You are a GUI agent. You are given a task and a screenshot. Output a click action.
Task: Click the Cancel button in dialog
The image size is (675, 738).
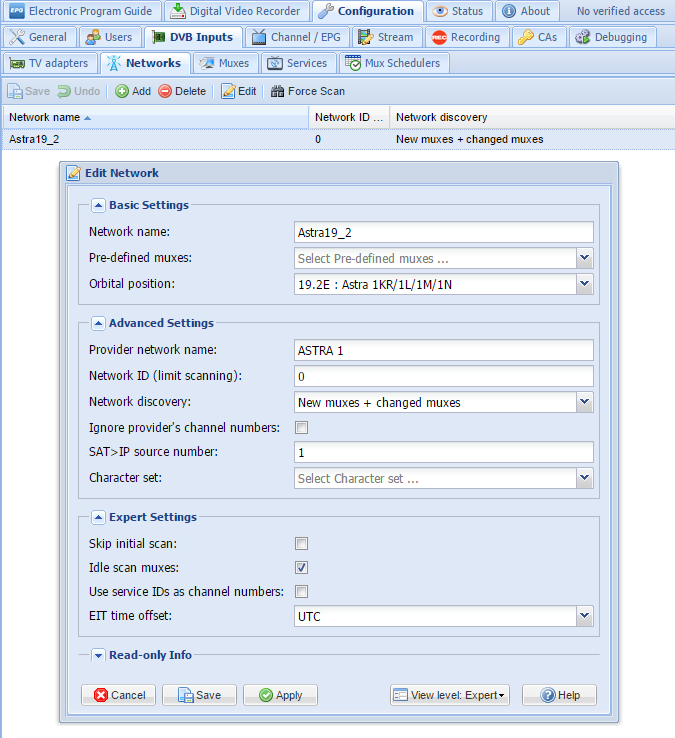click(119, 695)
